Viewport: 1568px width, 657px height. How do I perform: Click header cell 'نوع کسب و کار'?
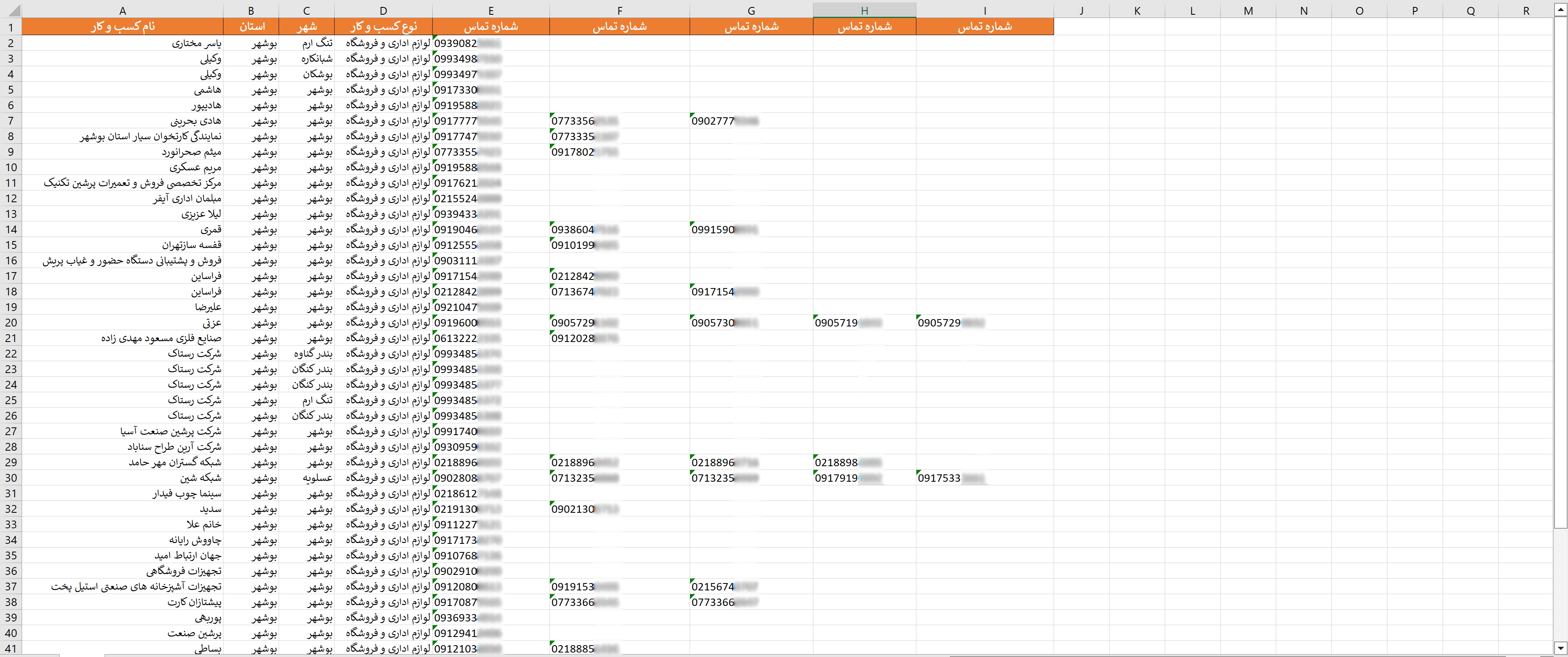coord(383,27)
